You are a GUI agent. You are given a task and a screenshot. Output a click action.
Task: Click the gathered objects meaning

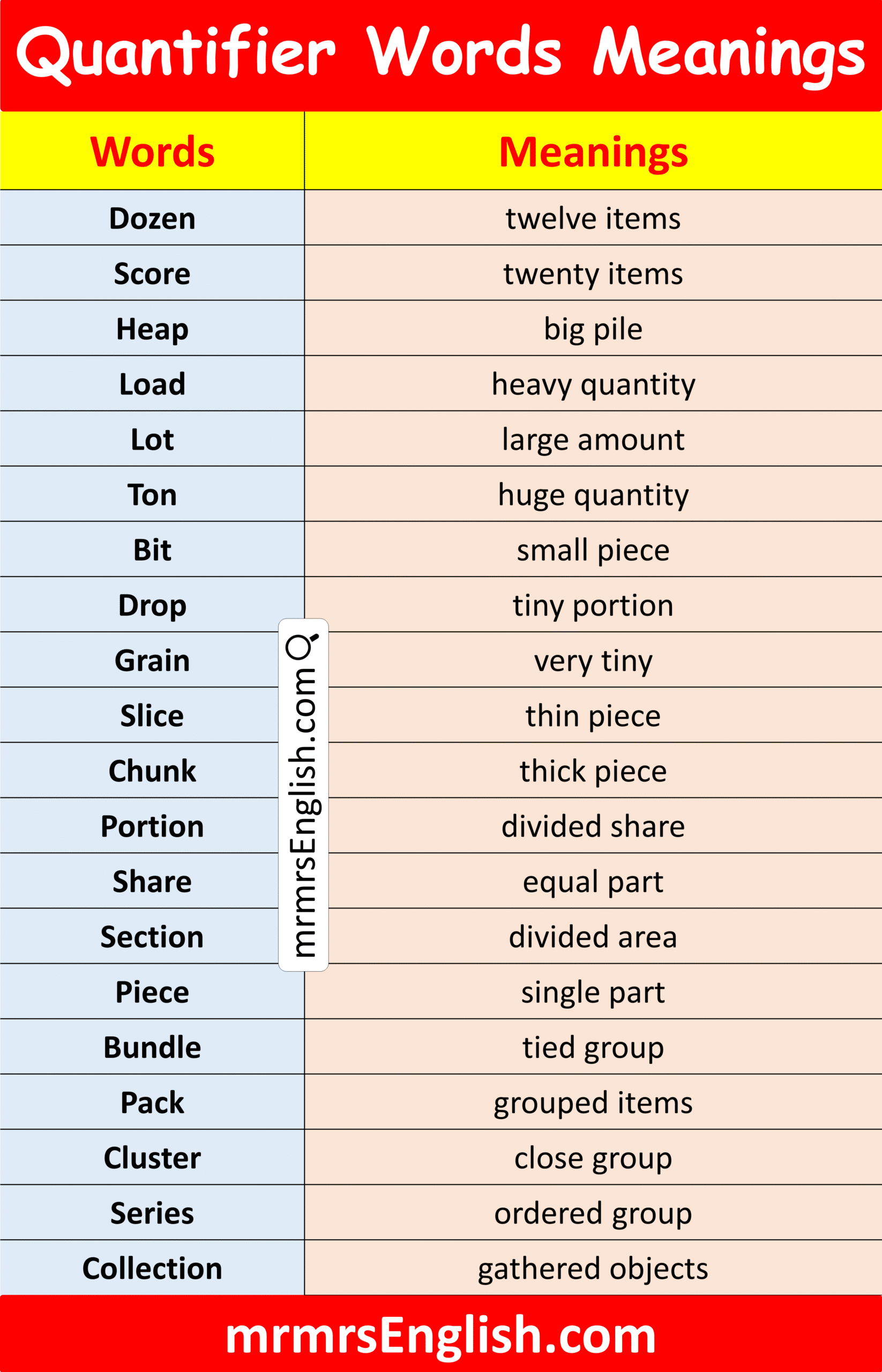[x=593, y=1269]
